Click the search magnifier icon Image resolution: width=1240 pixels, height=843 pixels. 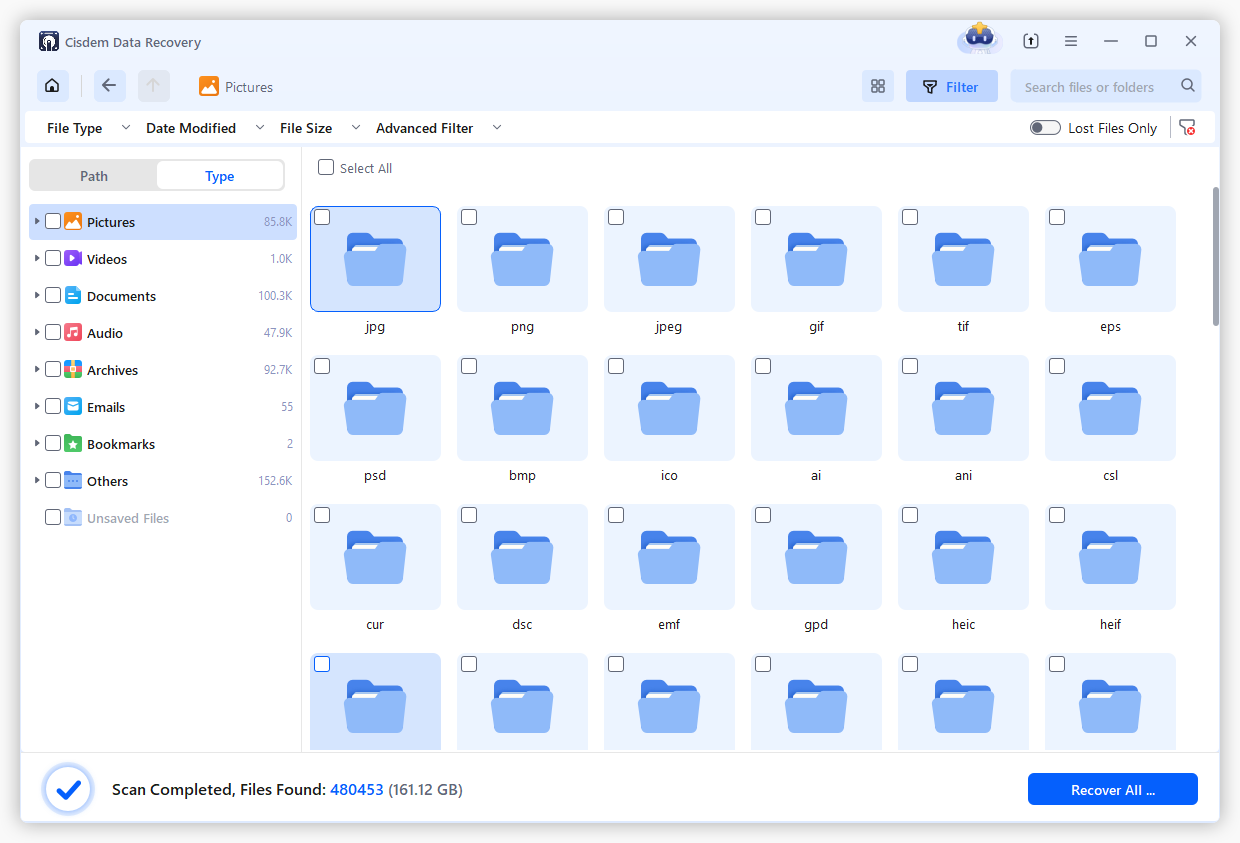click(1188, 86)
